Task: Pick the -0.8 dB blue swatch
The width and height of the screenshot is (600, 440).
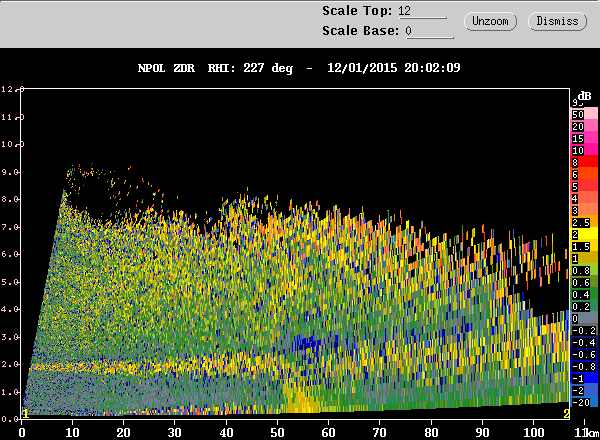Action: point(584,367)
